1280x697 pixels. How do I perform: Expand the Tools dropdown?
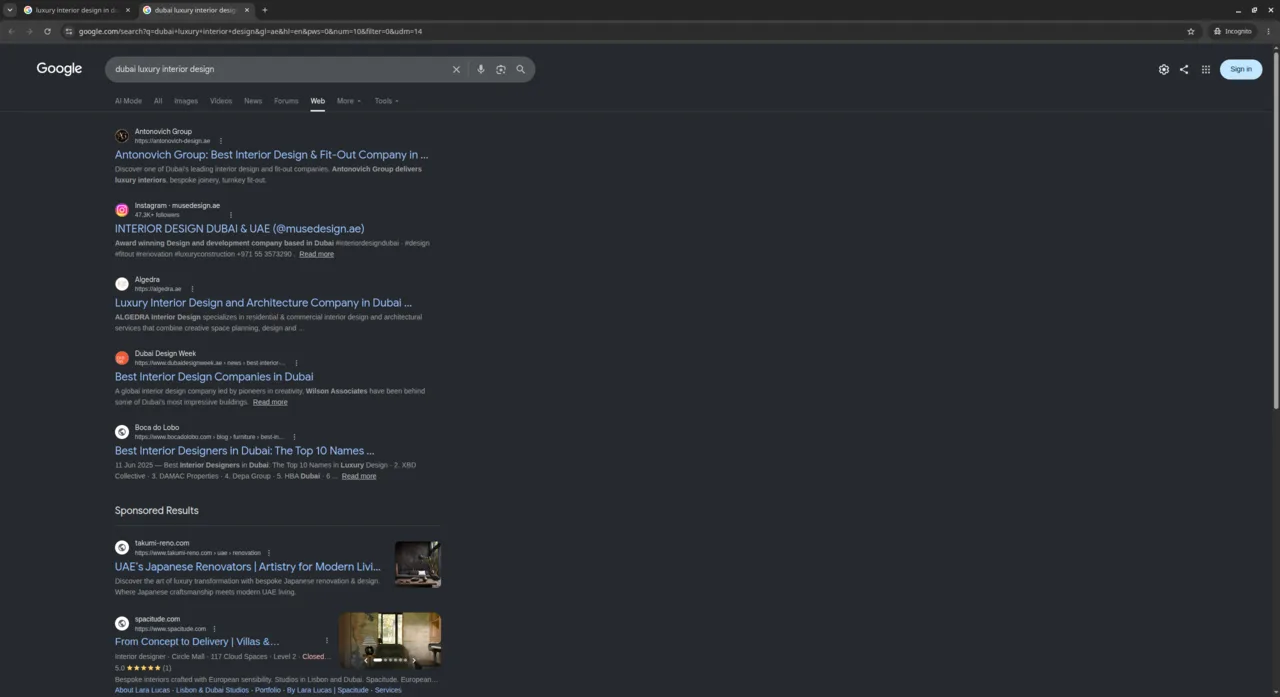tap(386, 101)
